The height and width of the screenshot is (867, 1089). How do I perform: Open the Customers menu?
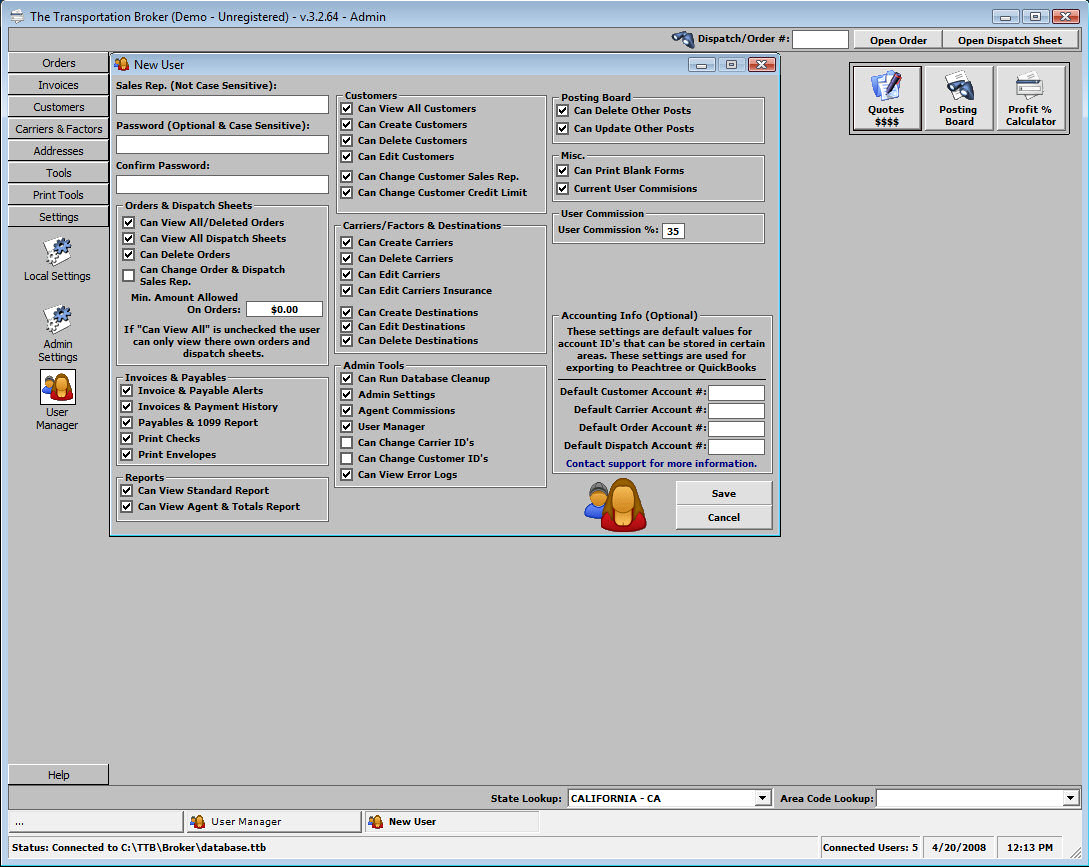coord(58,107)
